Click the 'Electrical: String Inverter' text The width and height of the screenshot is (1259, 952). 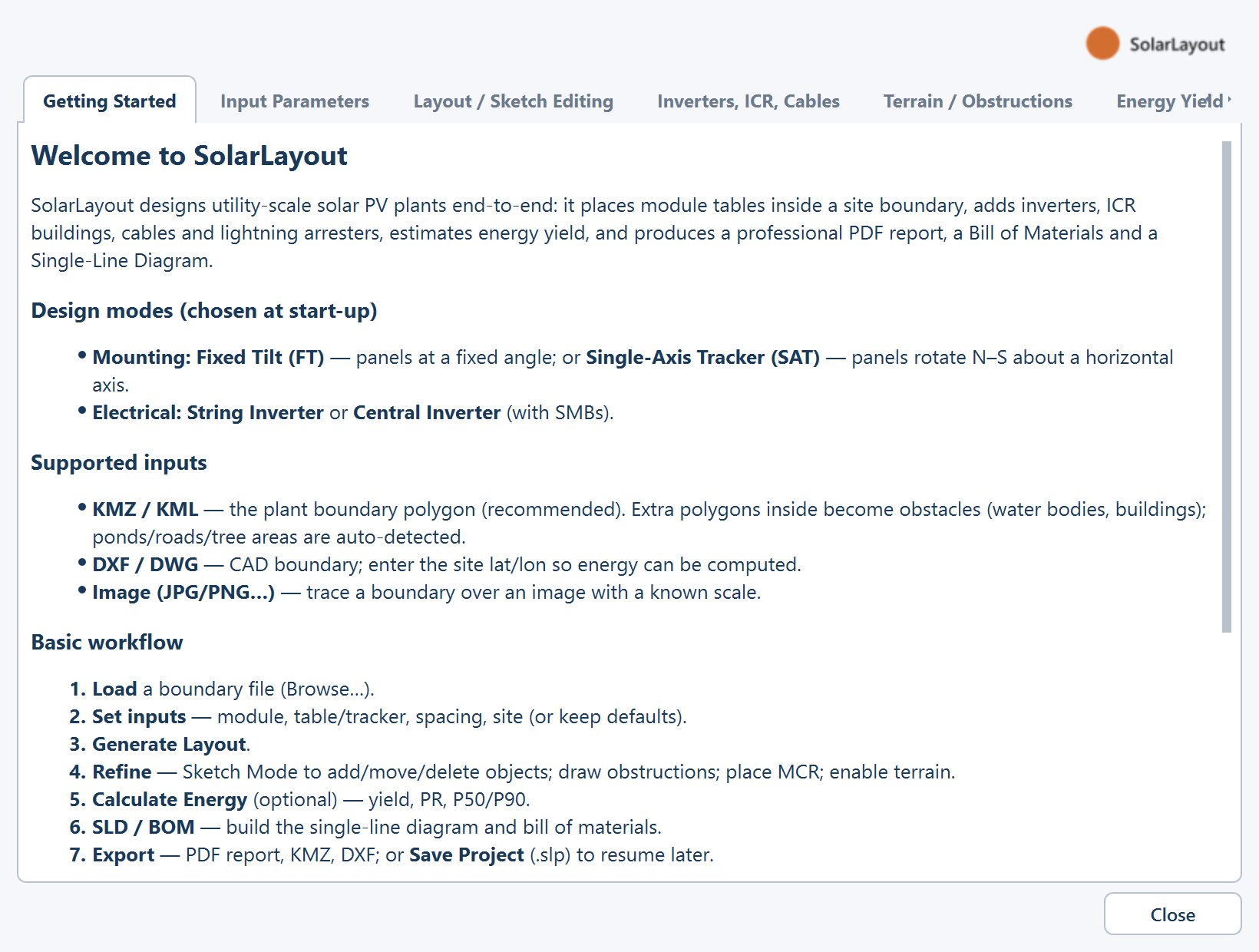tap(207, 412)
